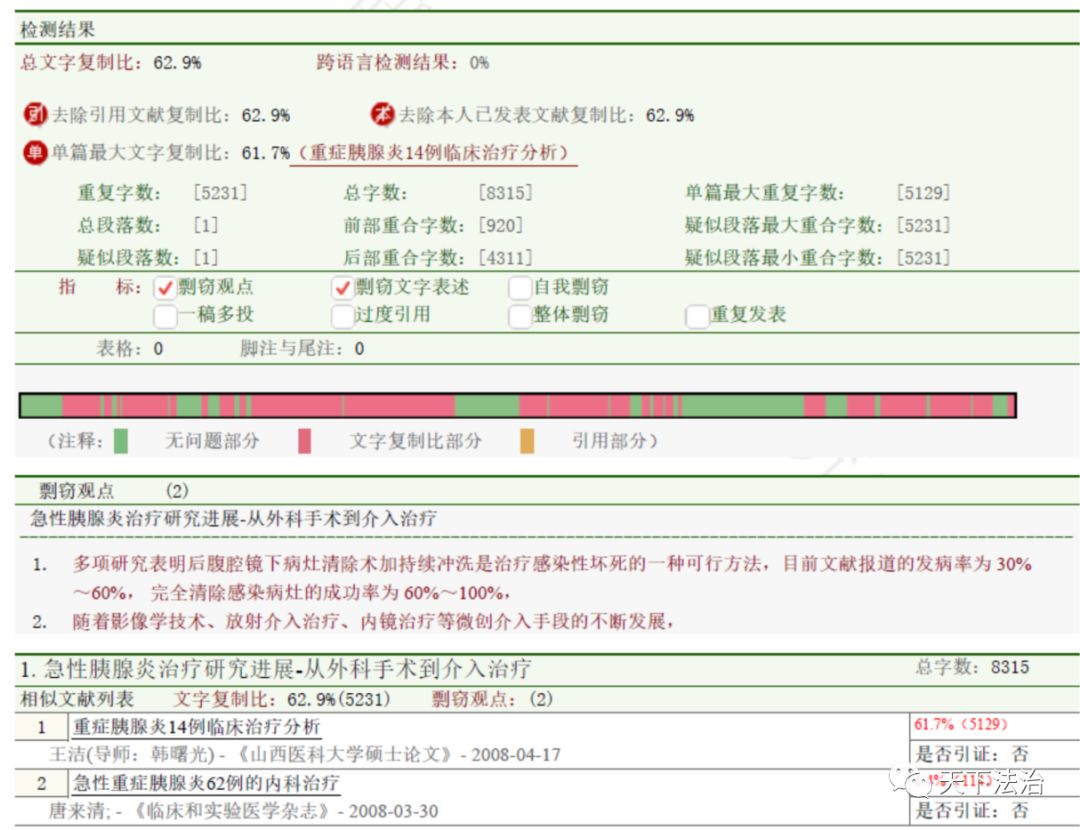Check the 一稿多投 checkbox

165,316
